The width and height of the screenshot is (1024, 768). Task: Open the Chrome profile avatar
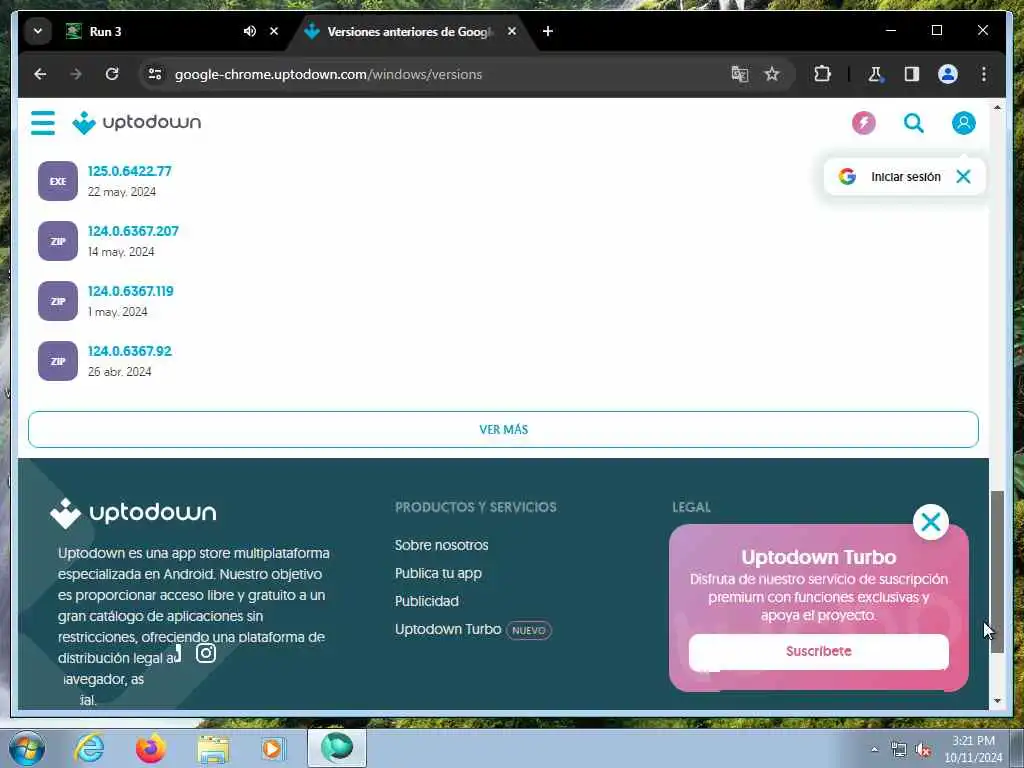click(x=948, y=74)
